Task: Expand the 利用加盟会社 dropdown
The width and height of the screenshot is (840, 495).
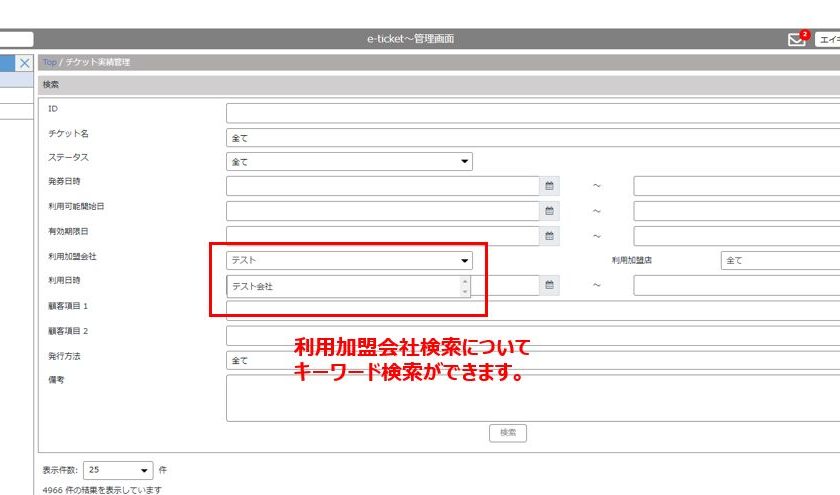Action: click(349, 261)
